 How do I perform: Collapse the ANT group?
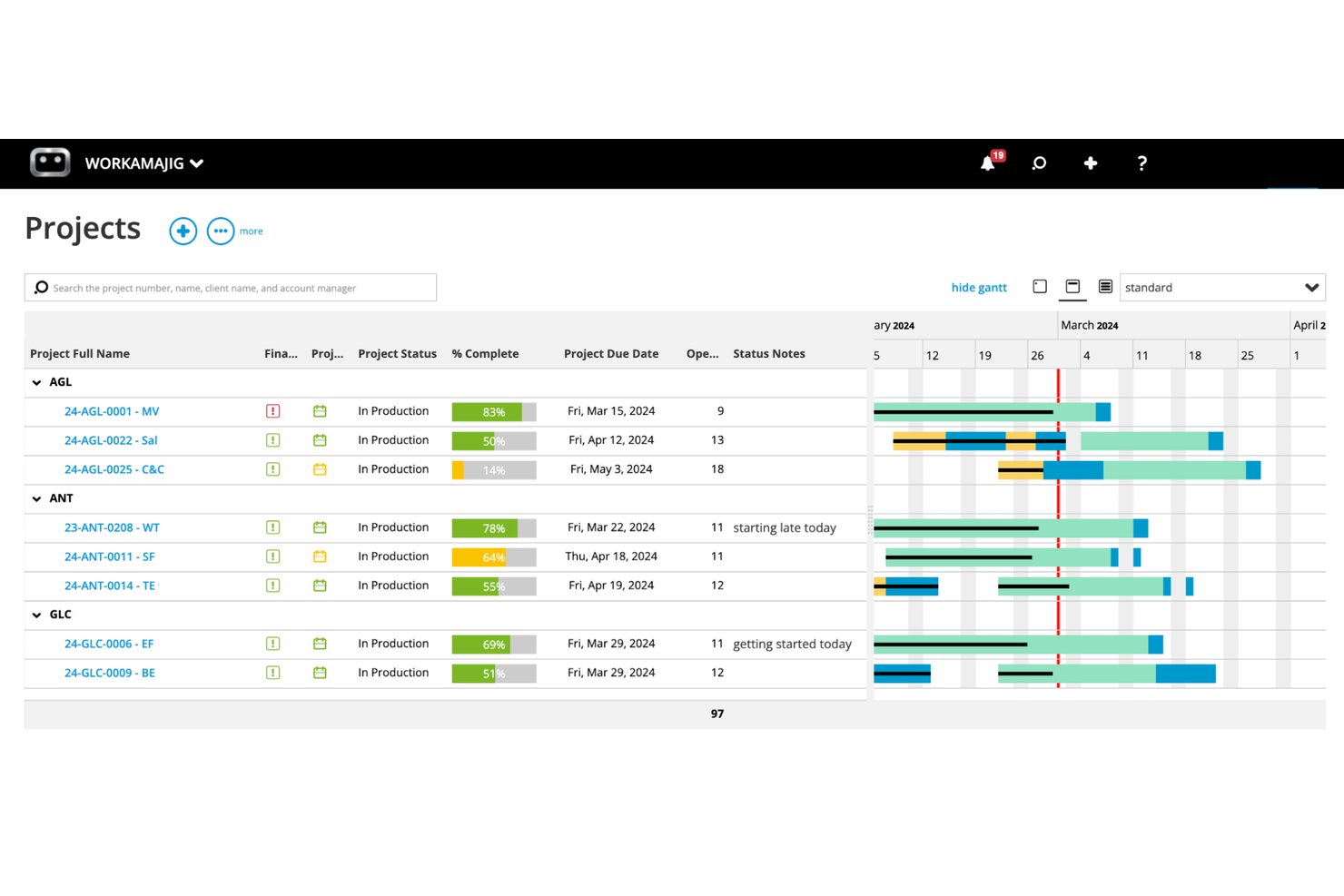36,499
